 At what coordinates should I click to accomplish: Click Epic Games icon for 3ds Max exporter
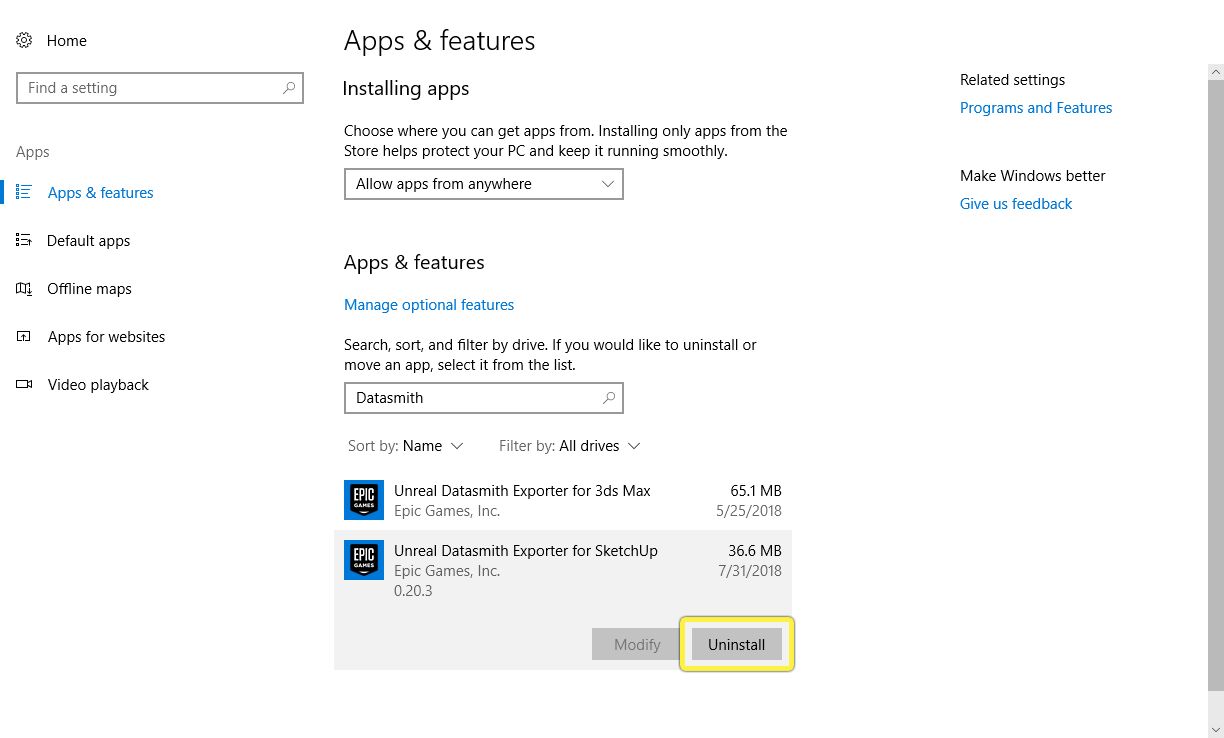point(364,500)
